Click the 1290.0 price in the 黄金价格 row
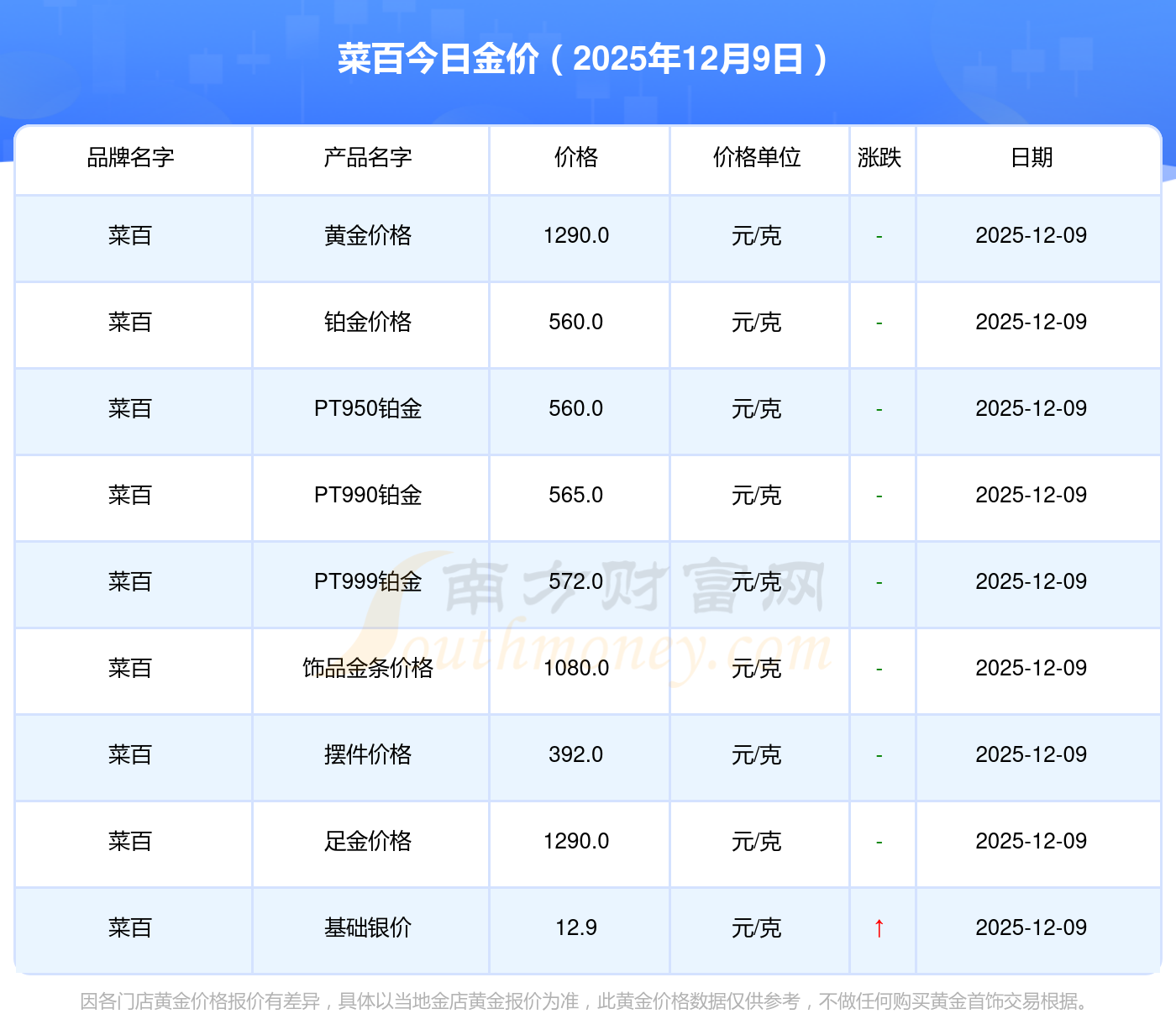1176x1014 pixels. tap(576, 235)
